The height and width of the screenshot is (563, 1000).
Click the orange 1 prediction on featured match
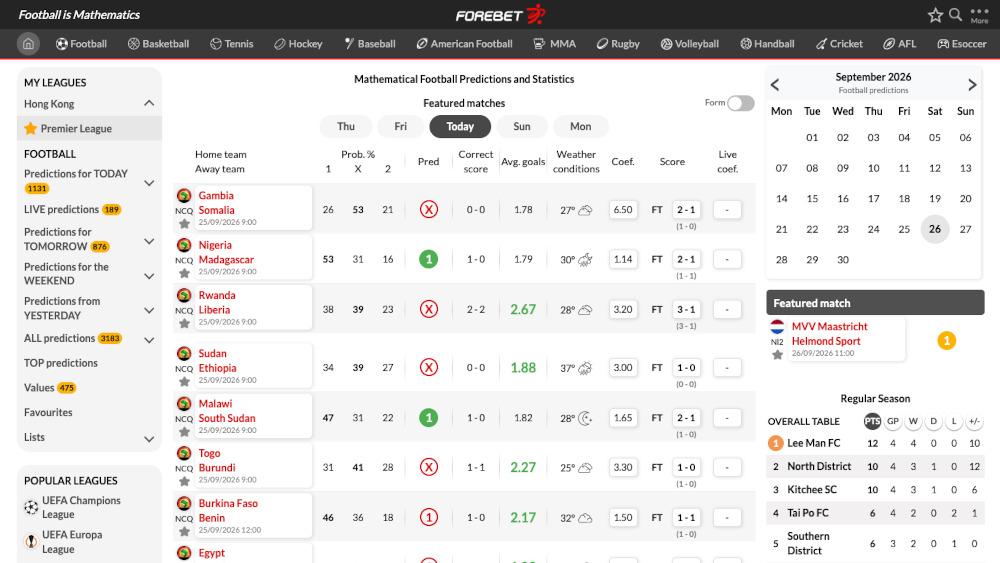(x=946, y=341)
